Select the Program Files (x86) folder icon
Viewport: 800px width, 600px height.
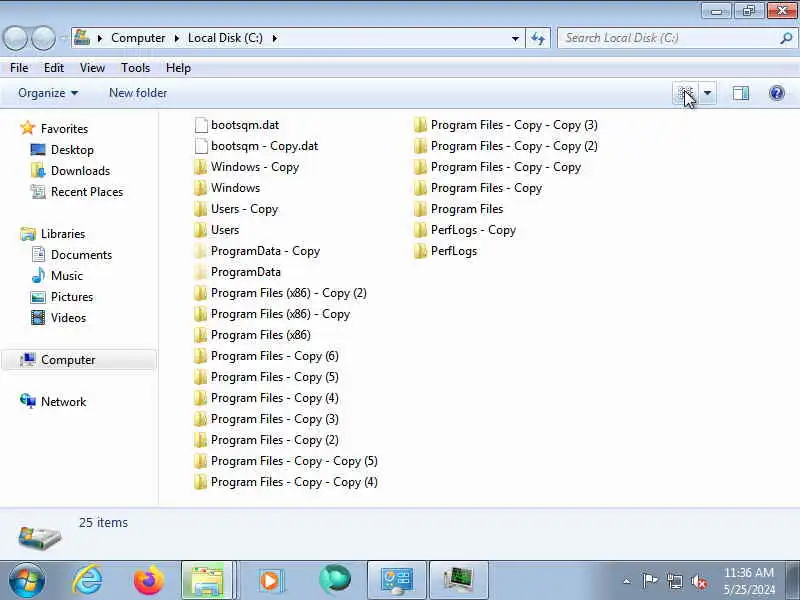(201, 335)
